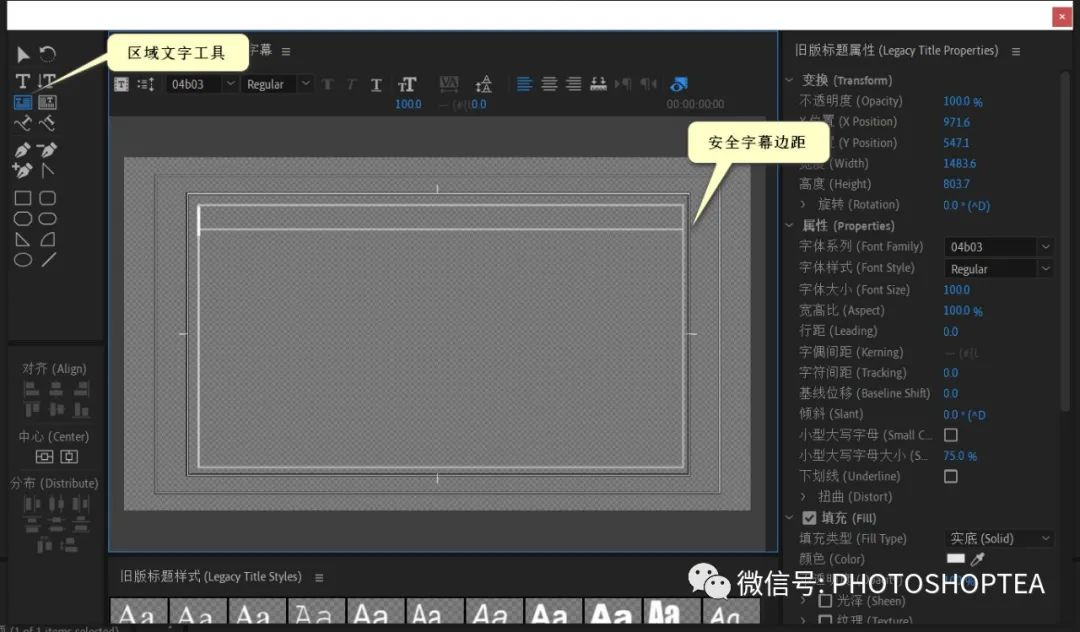The image size is (1080, 632).
Task: Select the Arc tool
Action: 48,240
